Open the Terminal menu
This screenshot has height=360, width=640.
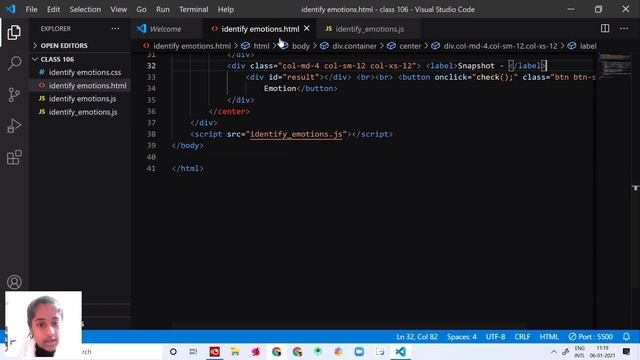(x=193, y=9)
